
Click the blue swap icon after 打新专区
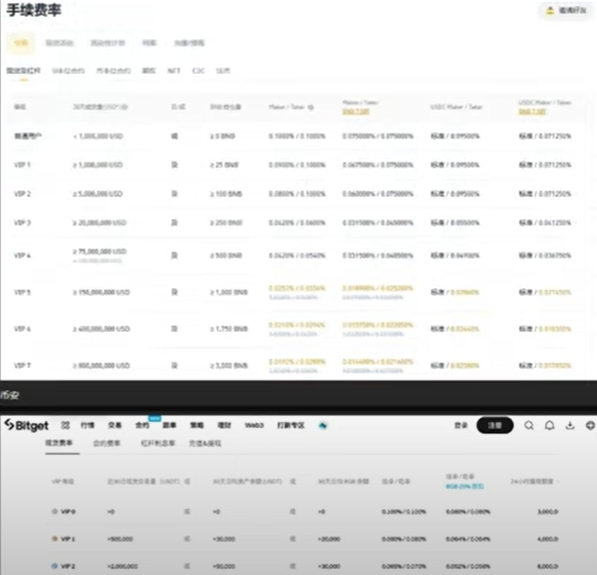pos(323,425)
